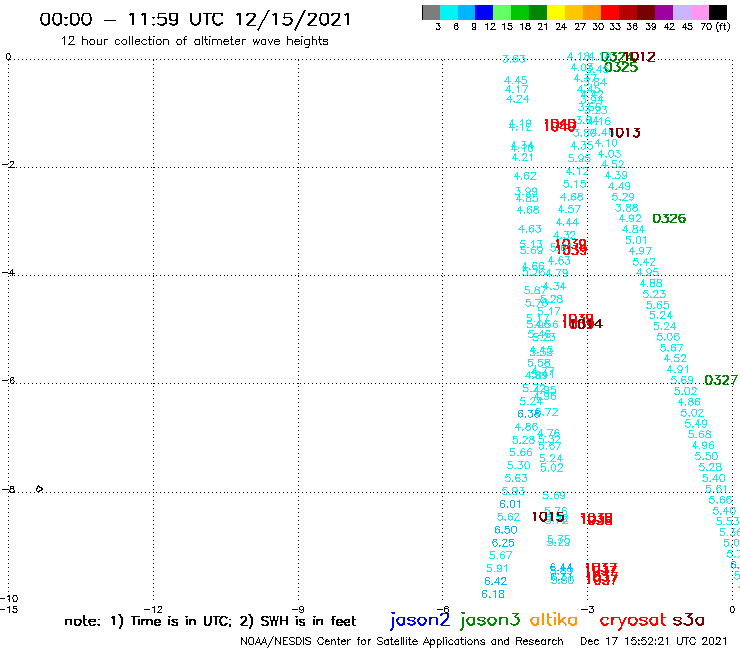Click the wave height value 5.72
Image resolution: width=740 pixels, height=650 pixels.
tap(547, 412)
